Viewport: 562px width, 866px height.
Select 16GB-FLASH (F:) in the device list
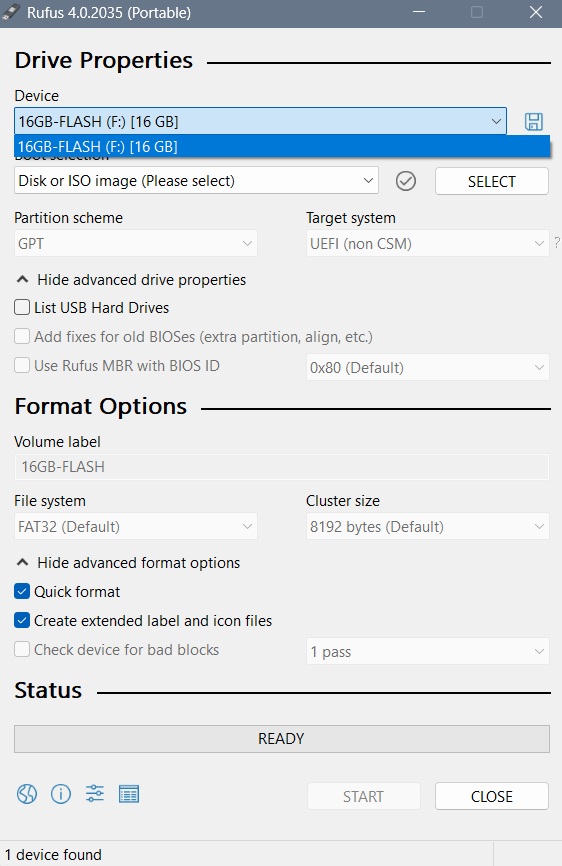282,147
